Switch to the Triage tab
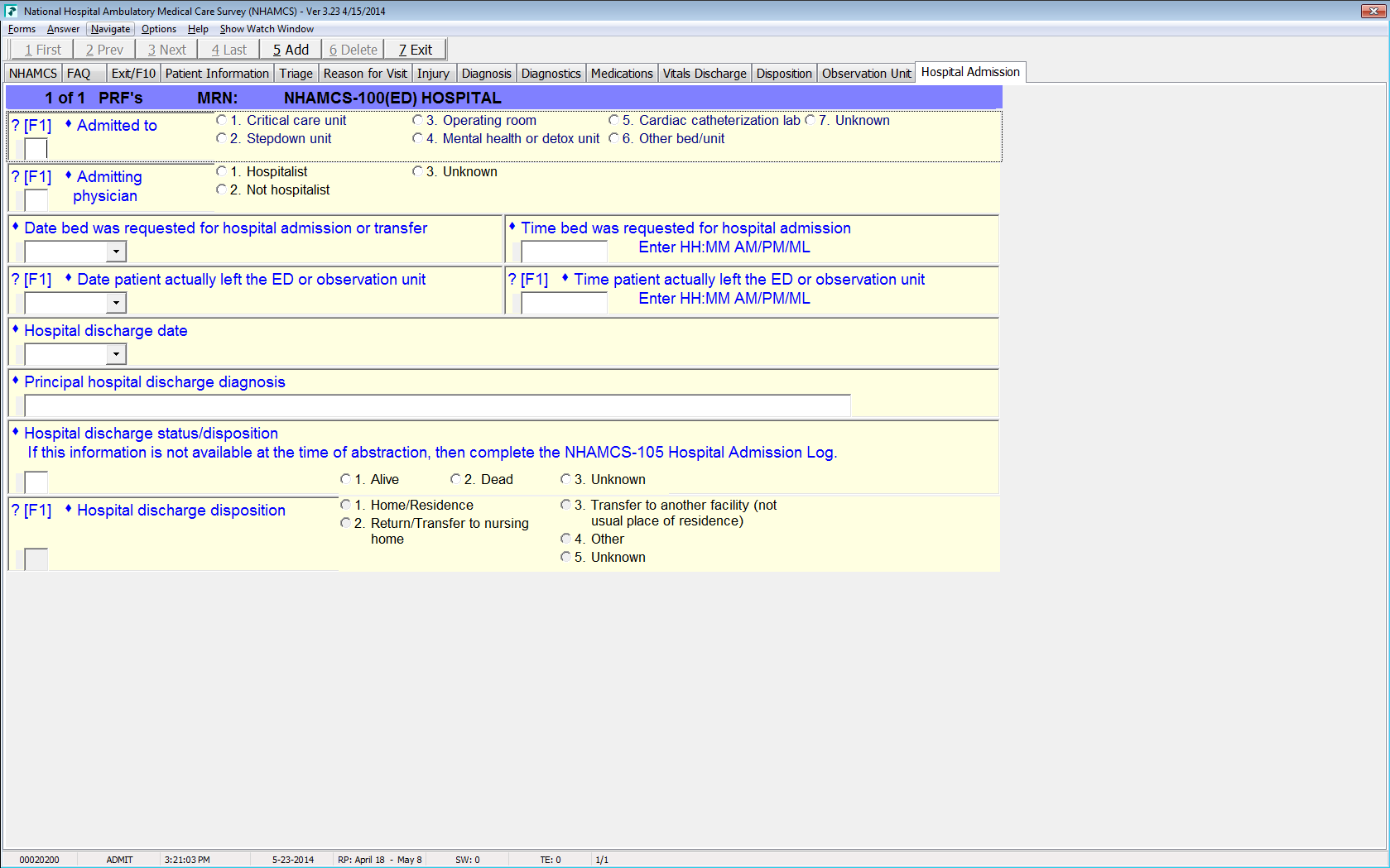 coord(296,74)
